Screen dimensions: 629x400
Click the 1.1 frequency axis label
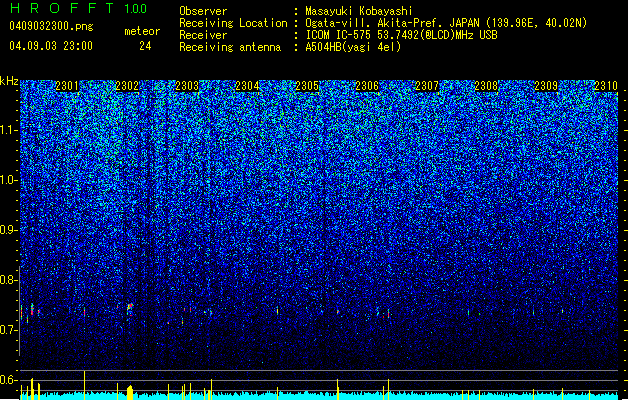click(8, 130)
